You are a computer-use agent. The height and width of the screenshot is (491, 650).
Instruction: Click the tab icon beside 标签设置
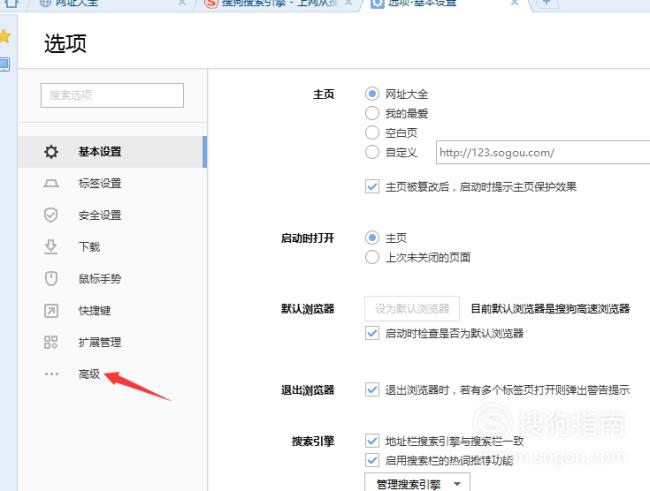click(x=51, y=183)
